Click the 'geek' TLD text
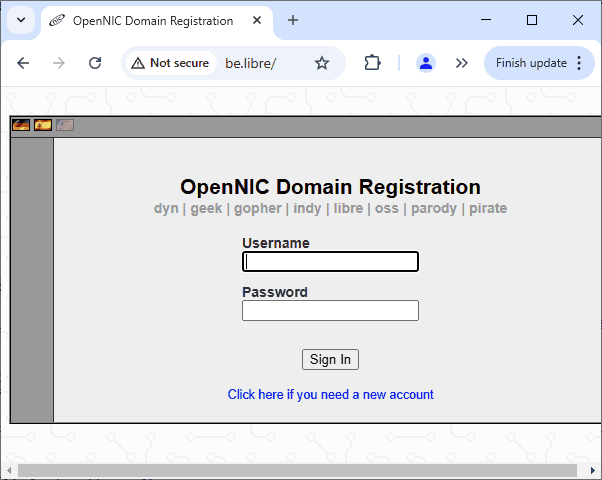The height and width of the screenshot is (480, 602). (x=206, y=209)
